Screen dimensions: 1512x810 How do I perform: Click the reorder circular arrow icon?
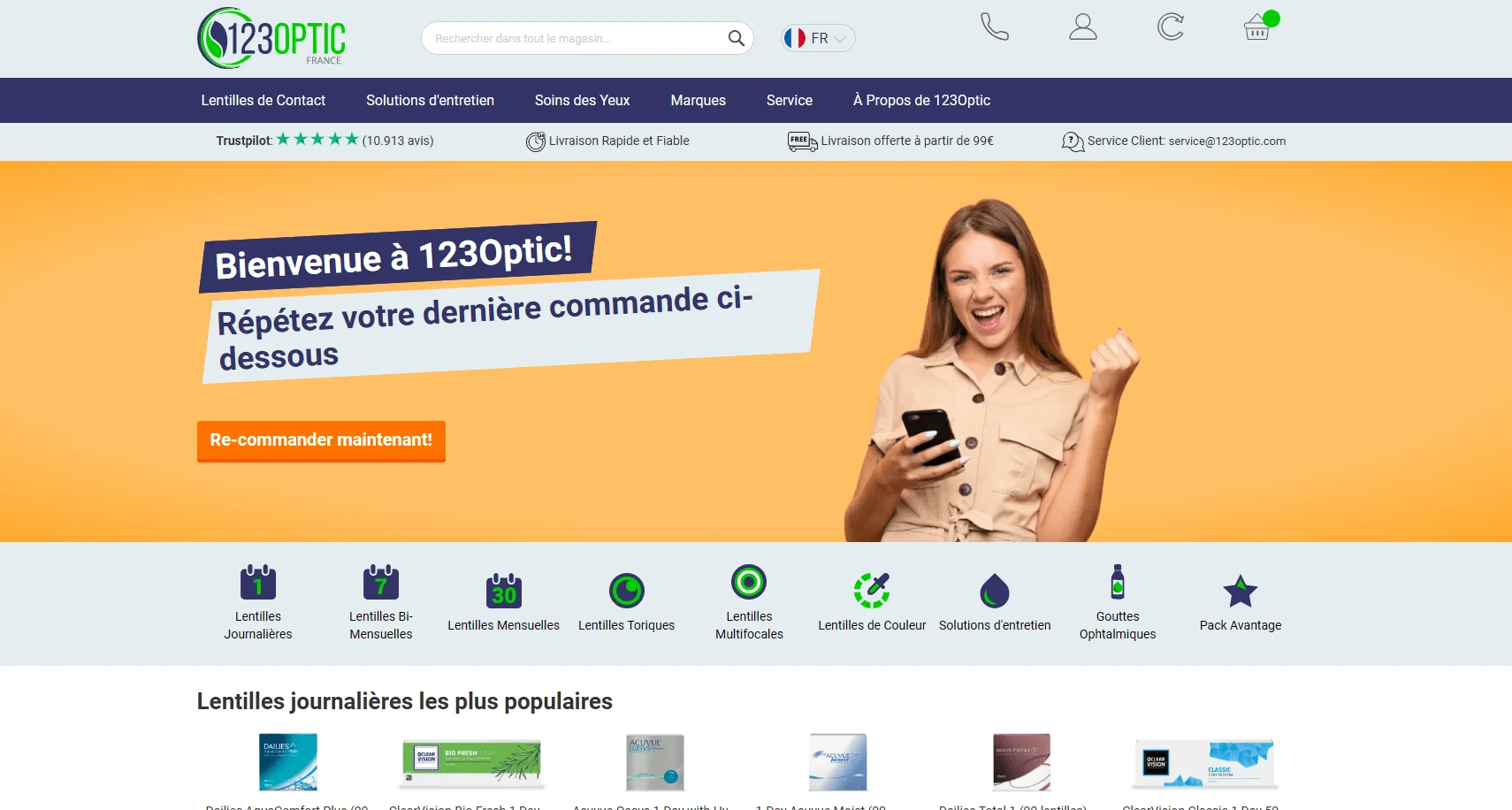point(1171,27)
